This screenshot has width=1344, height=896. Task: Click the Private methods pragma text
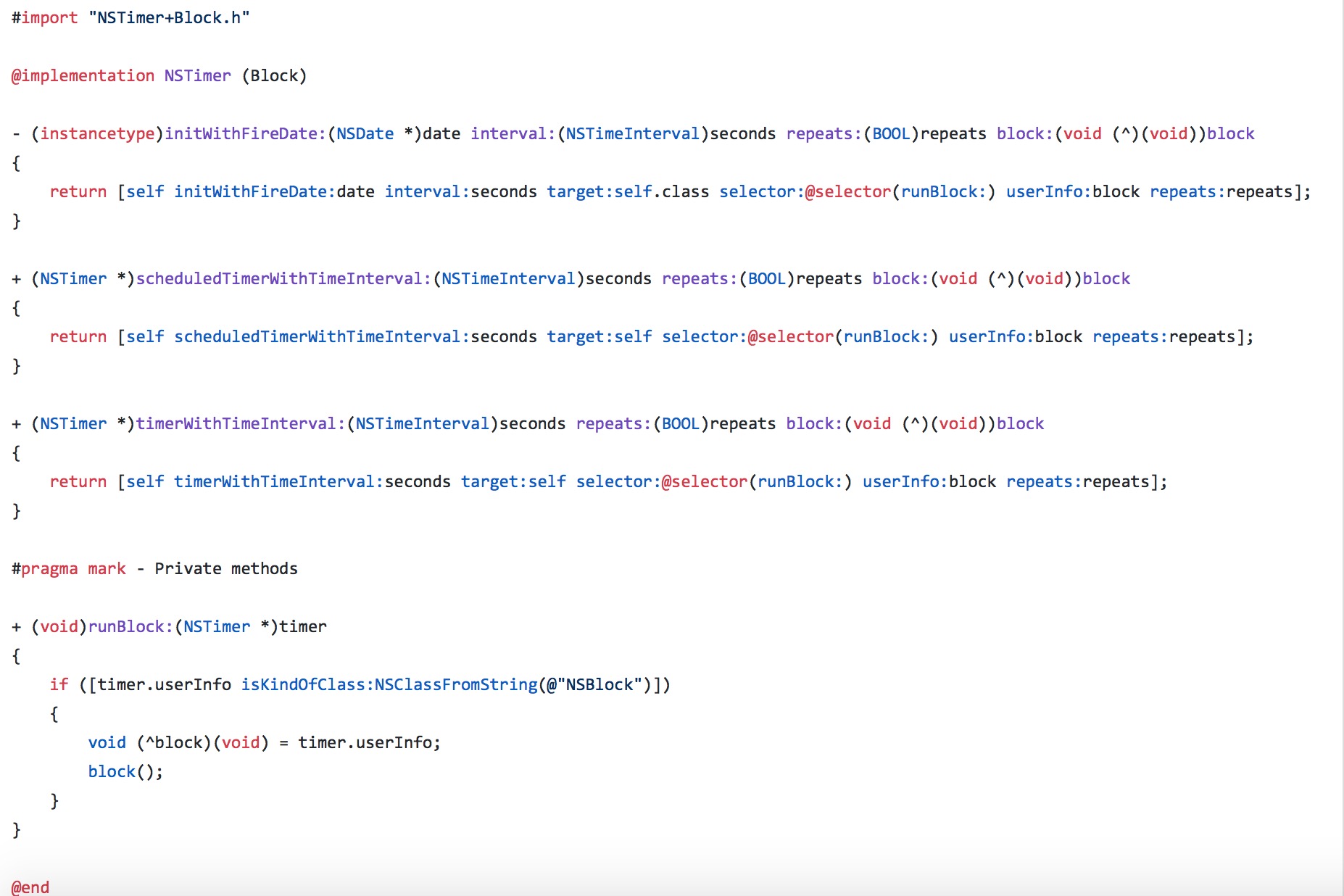coord(226,569)
